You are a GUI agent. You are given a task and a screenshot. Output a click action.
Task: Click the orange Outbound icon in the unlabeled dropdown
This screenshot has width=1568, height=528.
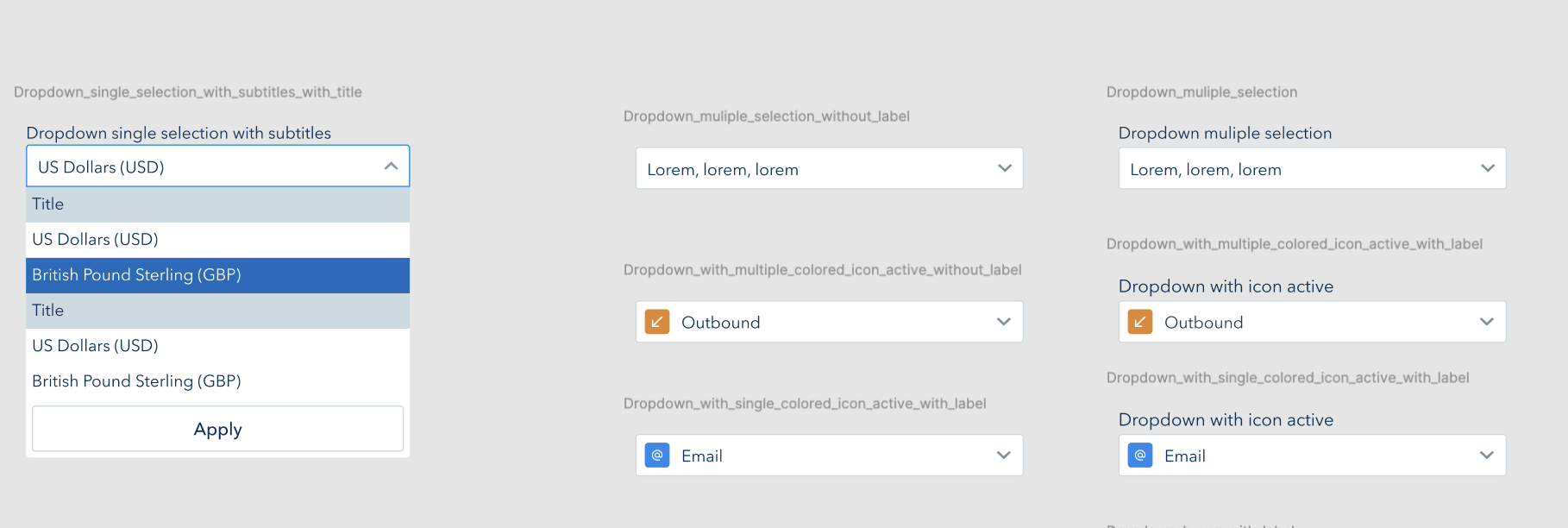click(x=657, y=322)
